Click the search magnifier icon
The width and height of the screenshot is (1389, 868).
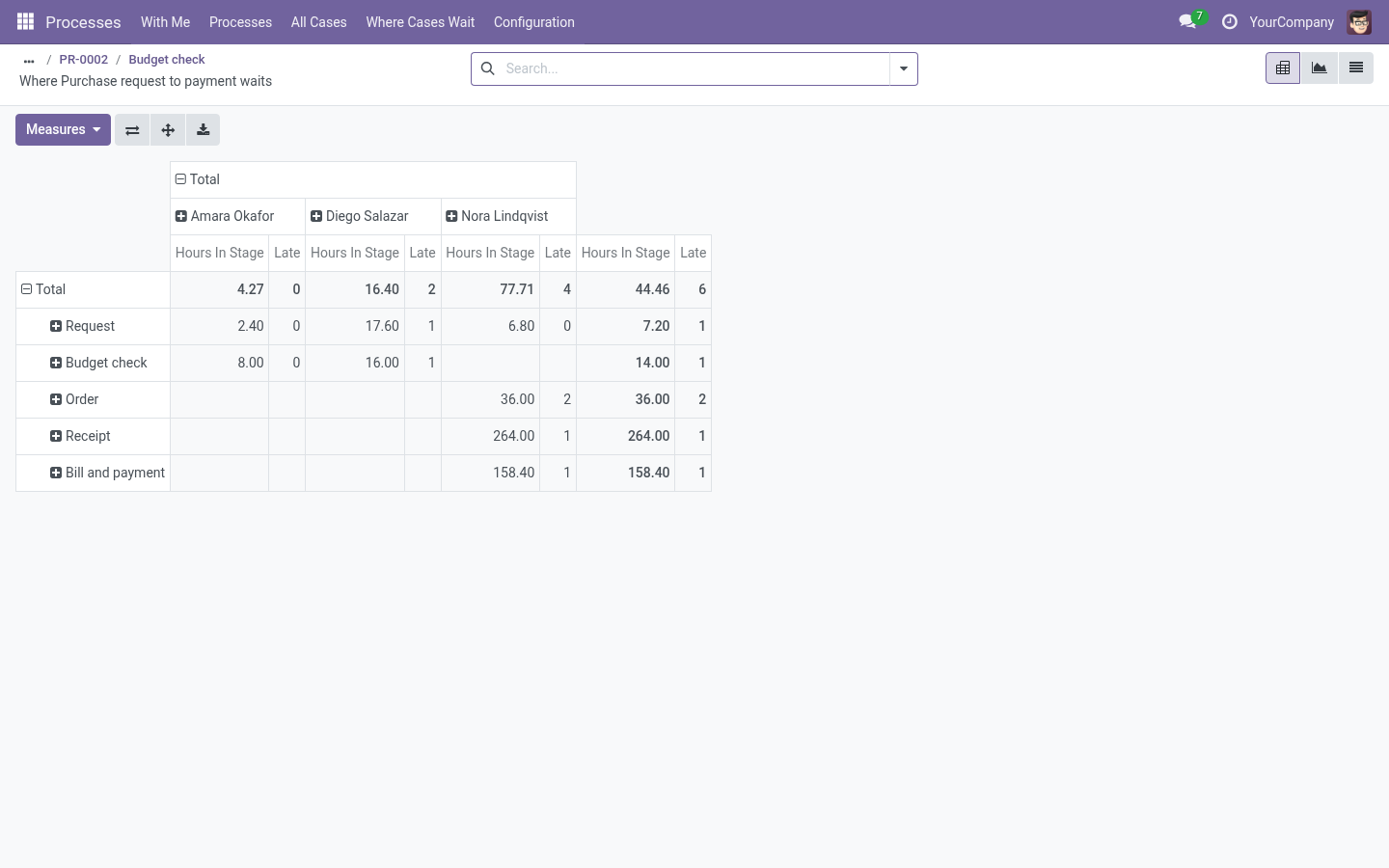488,68
